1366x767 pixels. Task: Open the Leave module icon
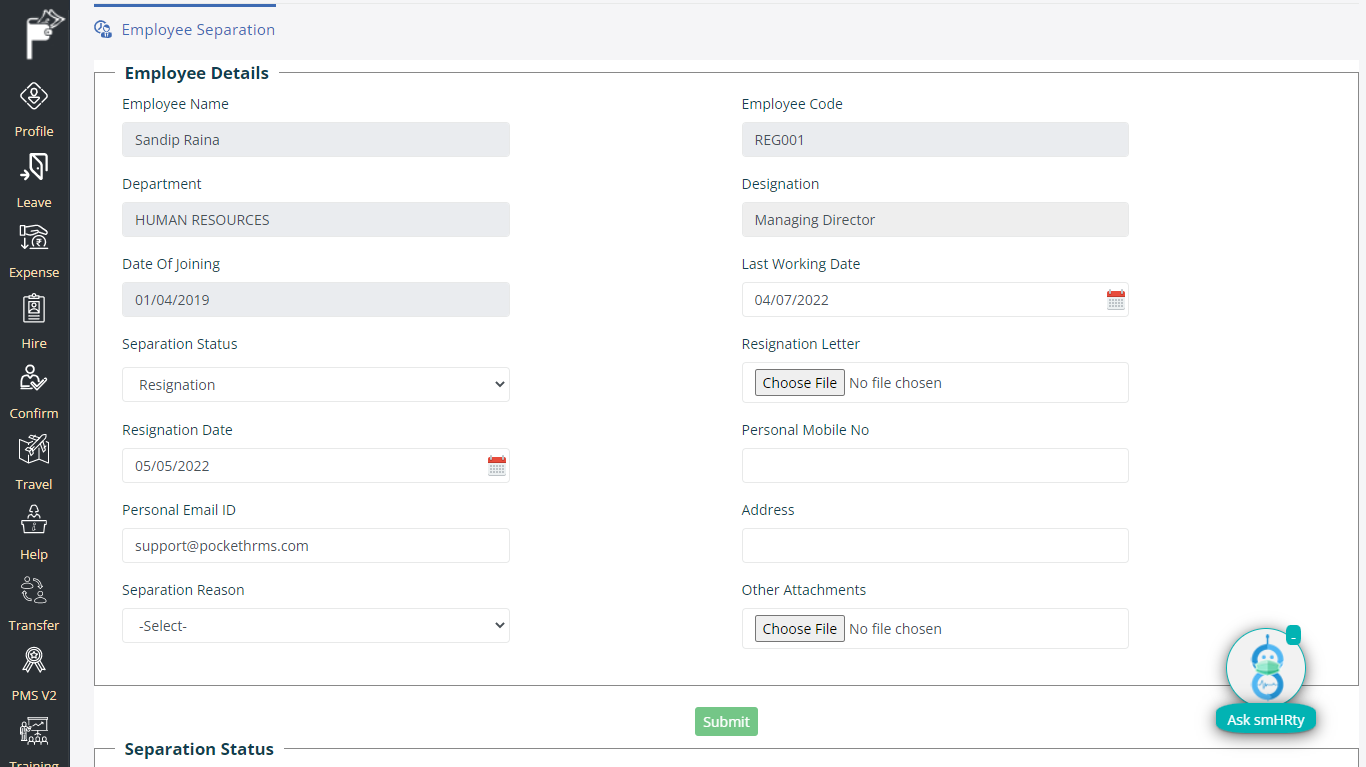click(x=34, y=168)
